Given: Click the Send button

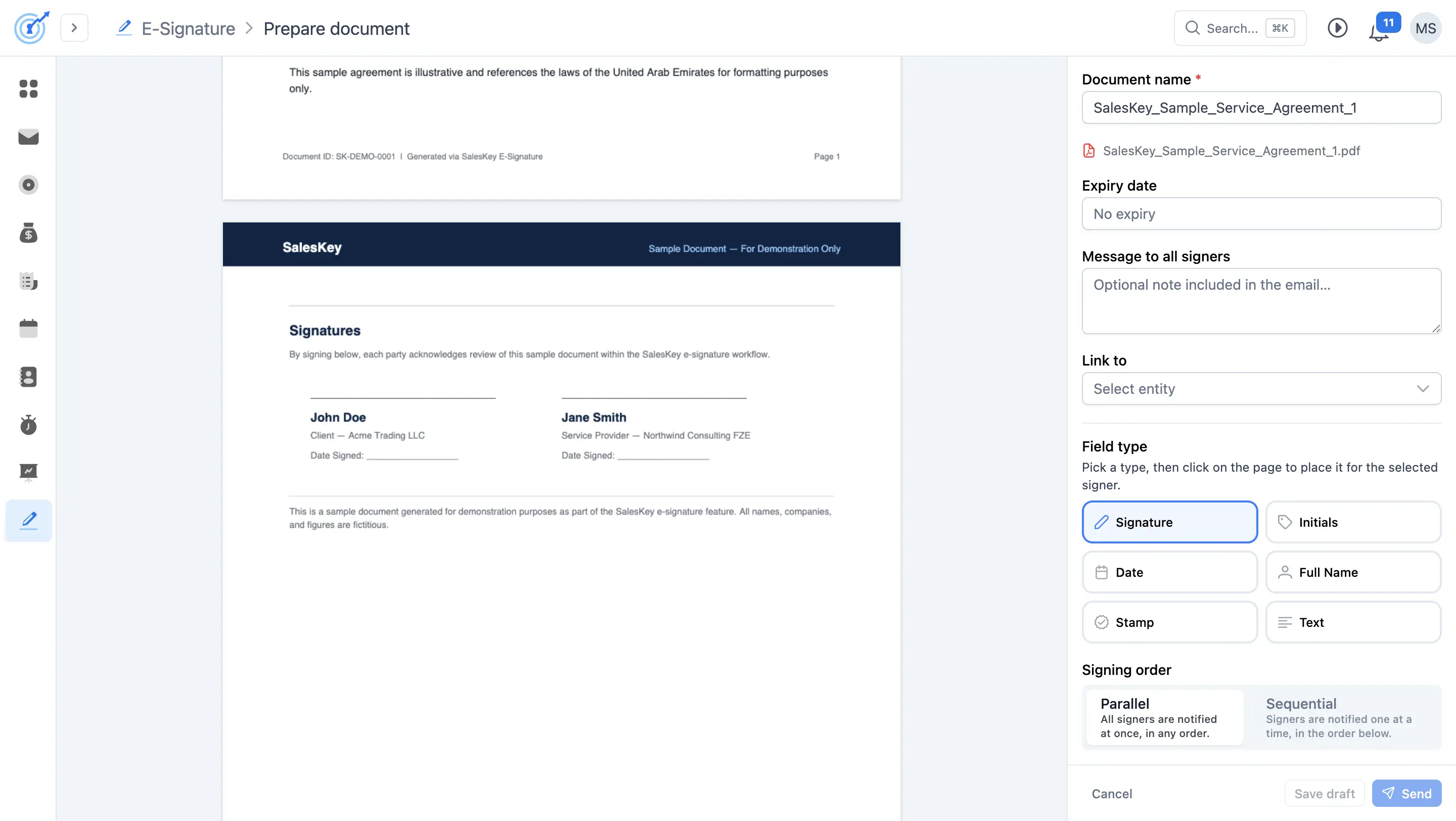Looking at the screenshot, I should (x=1406, y=794).
